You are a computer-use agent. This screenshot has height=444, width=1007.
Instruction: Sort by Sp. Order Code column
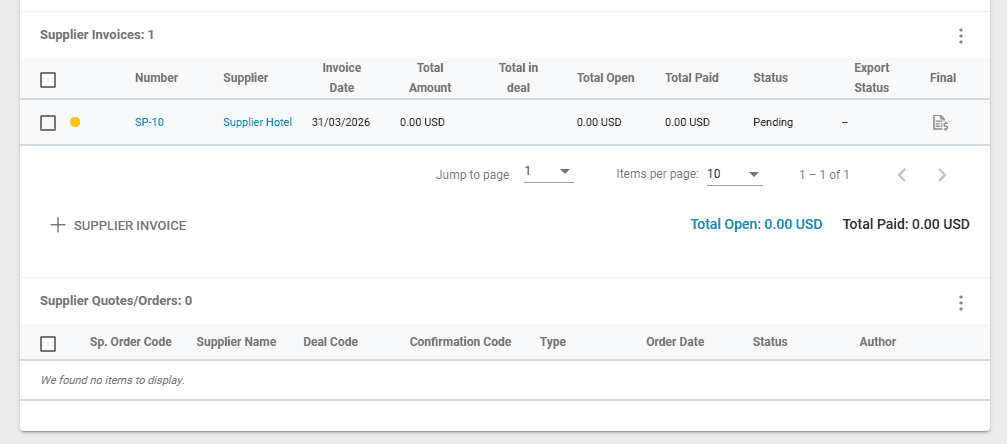tap(130, 342)
